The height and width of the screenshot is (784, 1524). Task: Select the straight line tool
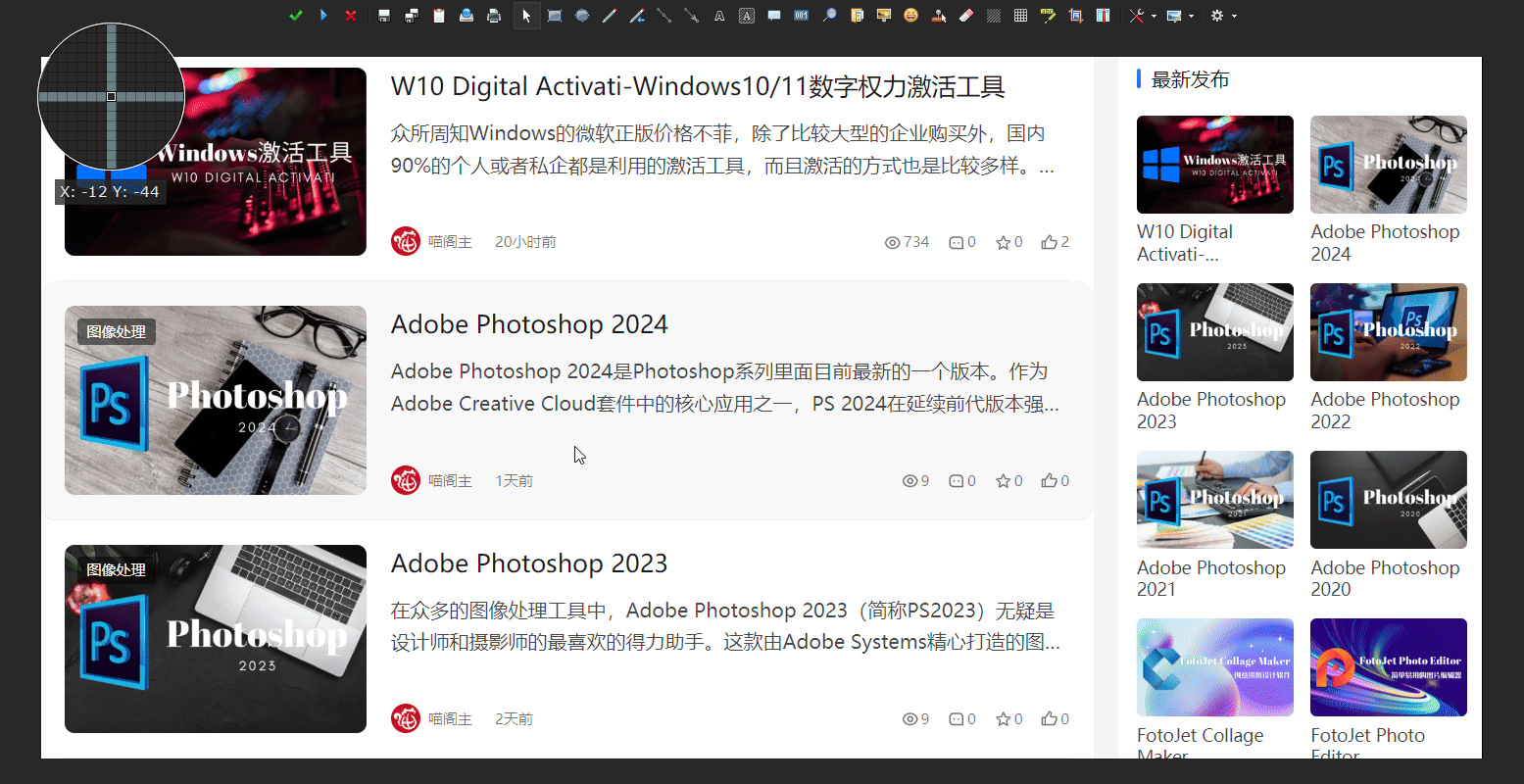[664, 16]
